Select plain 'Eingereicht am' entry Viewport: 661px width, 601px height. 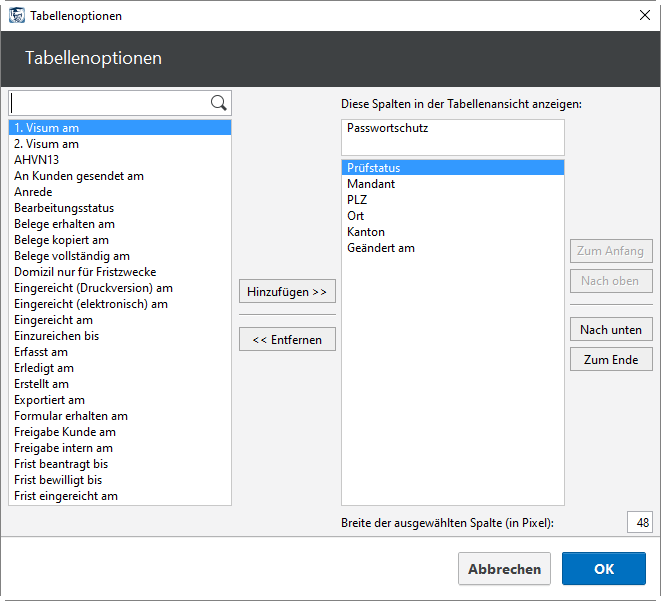click(120, 320)
